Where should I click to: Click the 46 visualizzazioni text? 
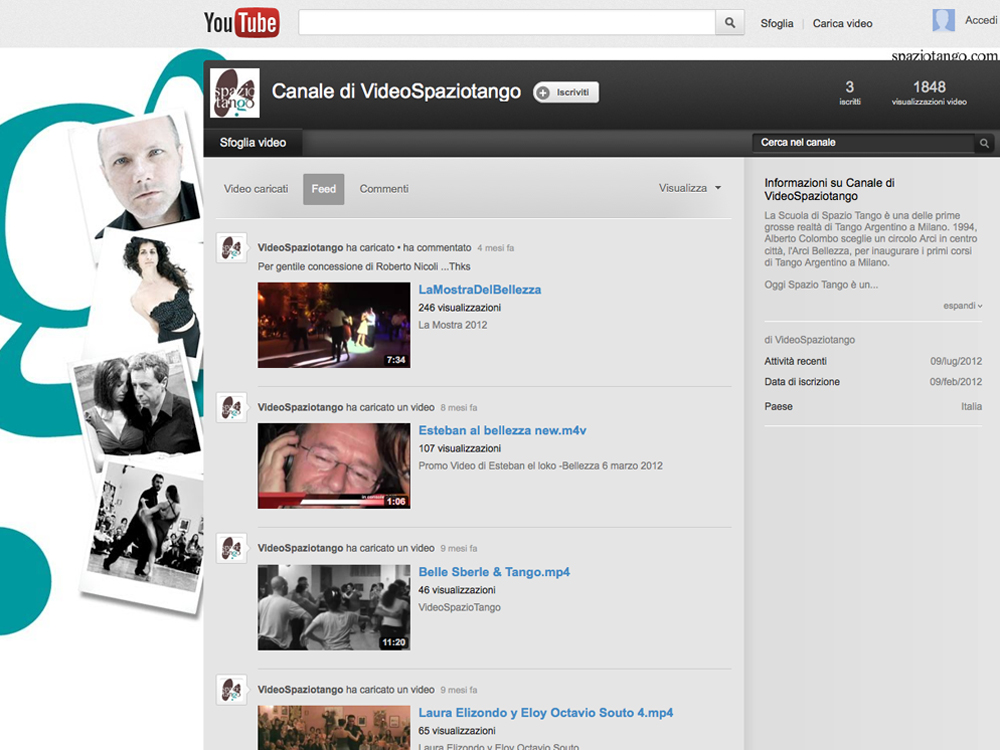click(457, 590)
